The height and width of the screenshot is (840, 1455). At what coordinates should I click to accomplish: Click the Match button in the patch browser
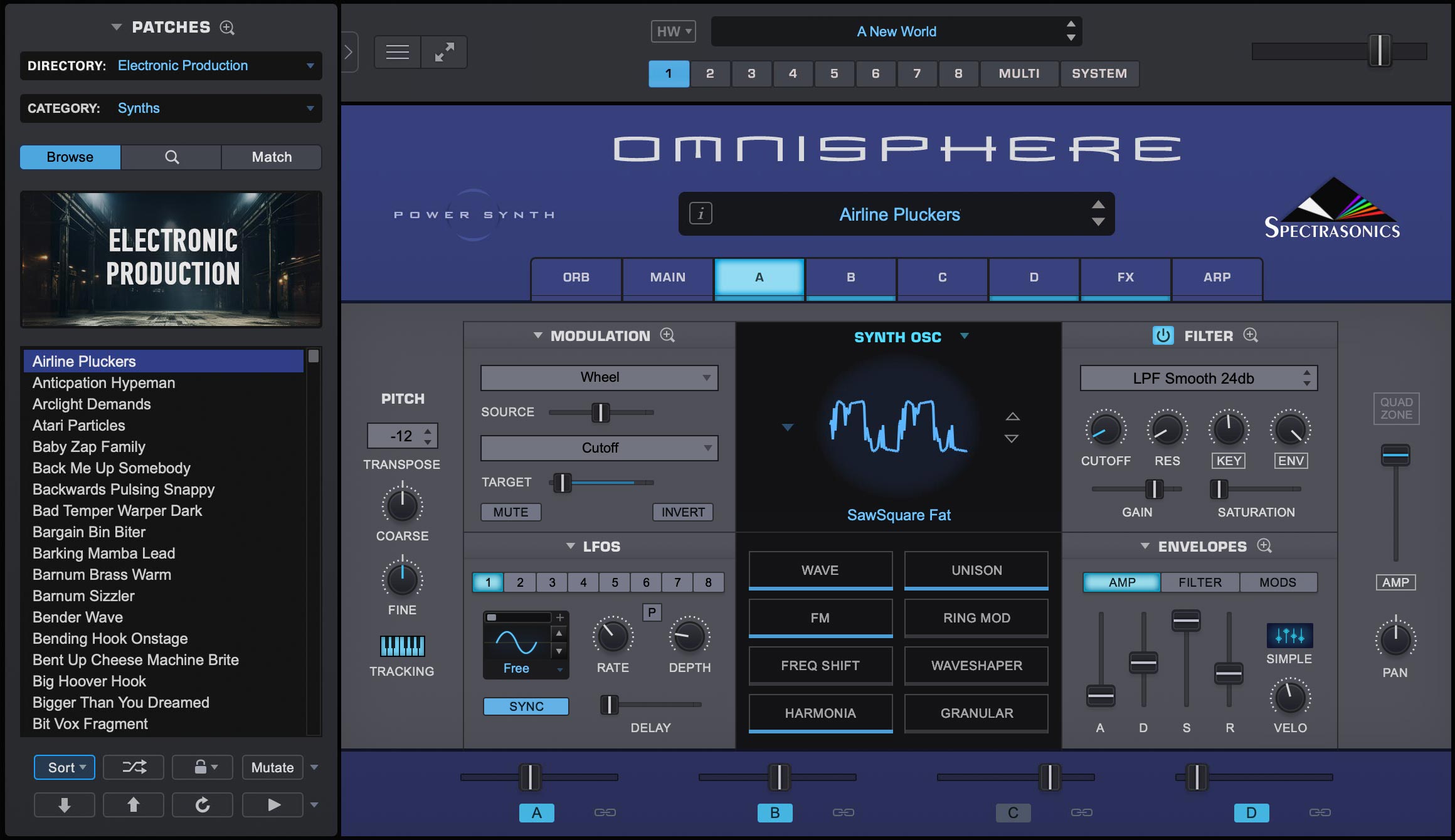(x=271, y=157)
